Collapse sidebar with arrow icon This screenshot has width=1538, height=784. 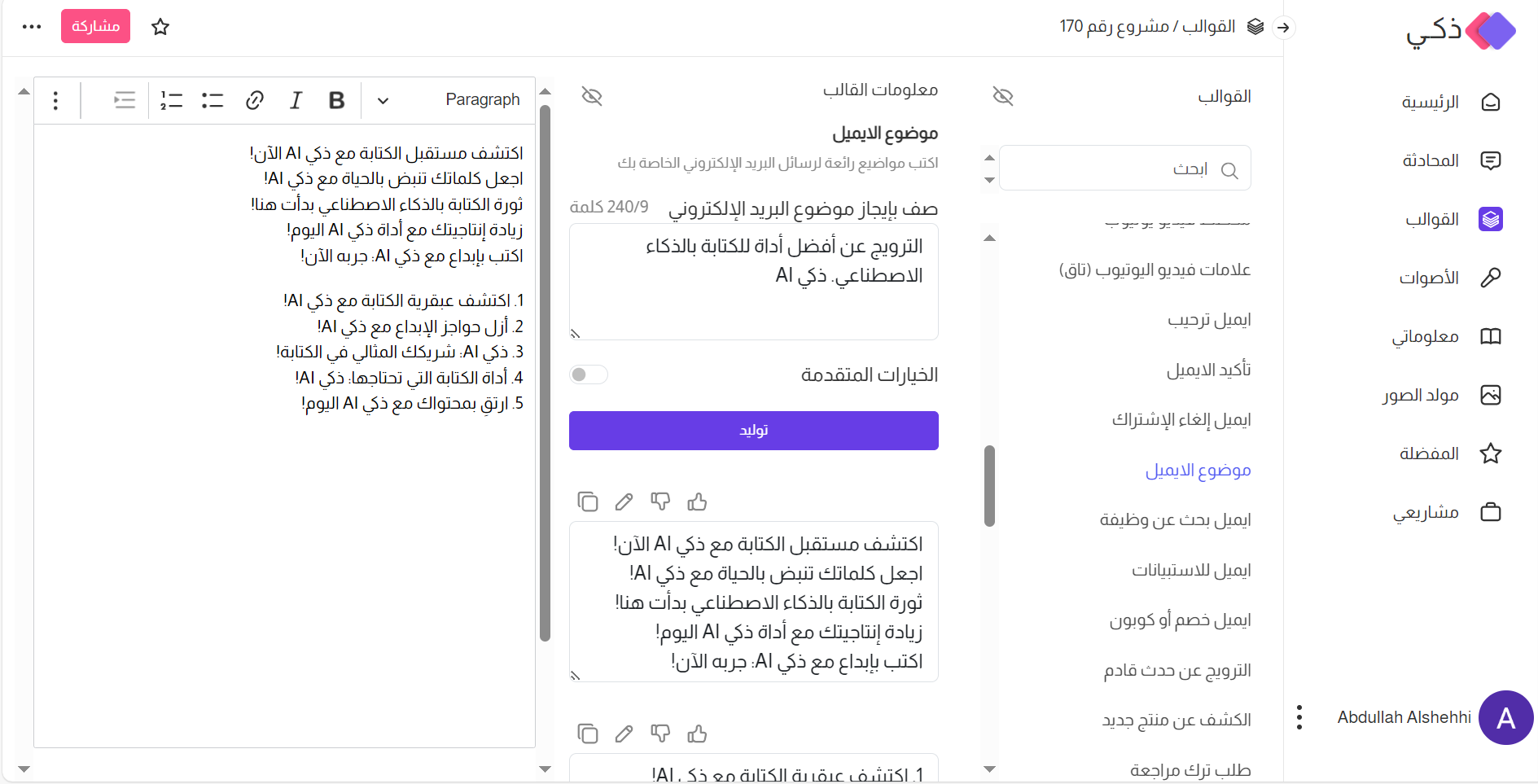pos(1283,27)
